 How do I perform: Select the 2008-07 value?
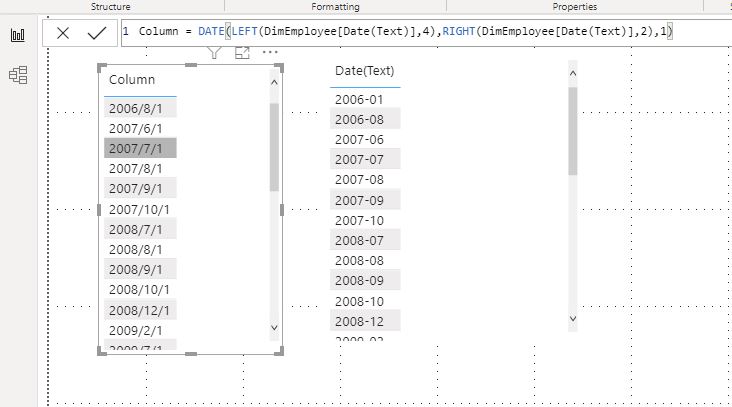(365, 241)
